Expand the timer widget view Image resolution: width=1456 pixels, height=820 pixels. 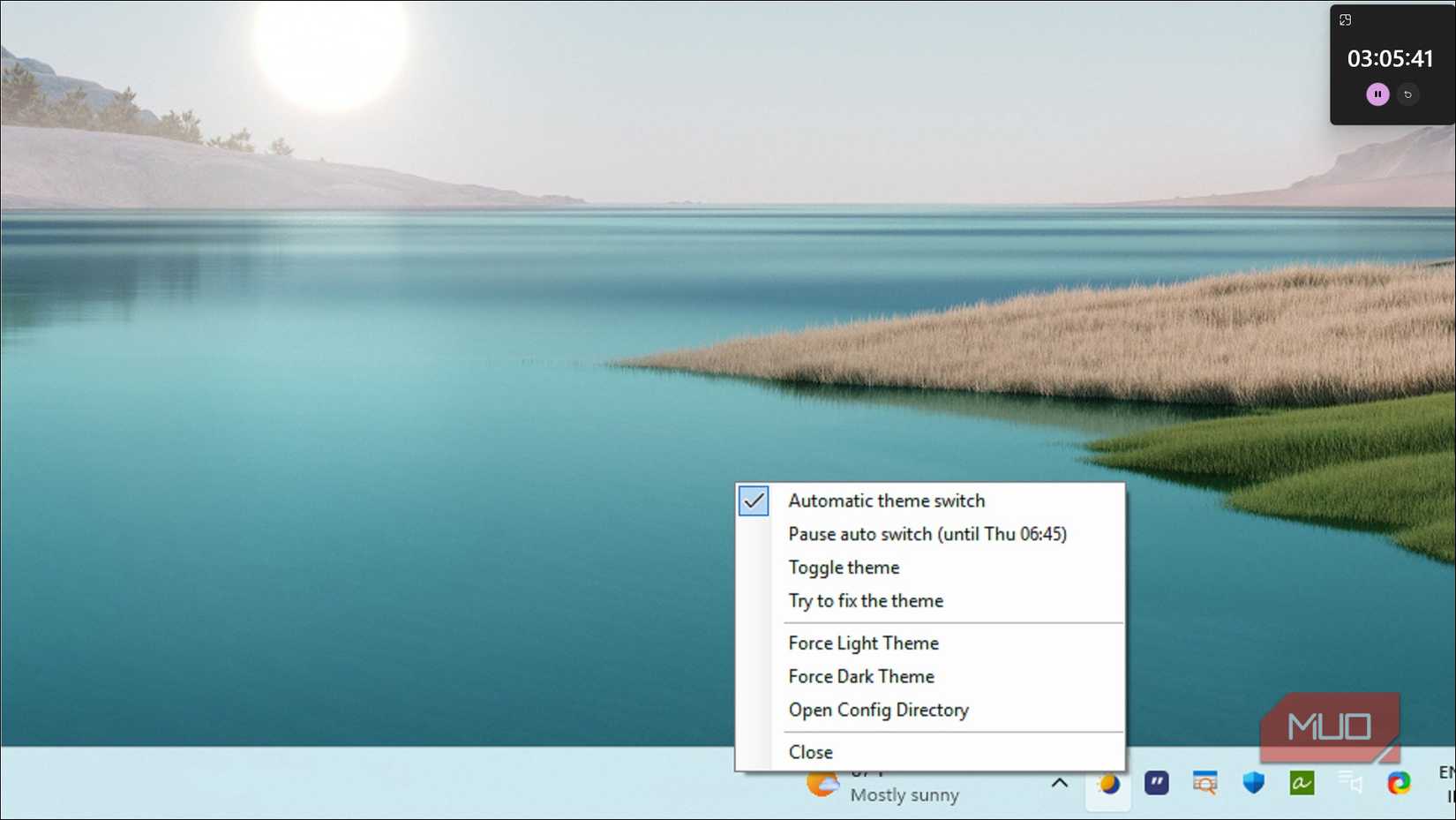[x=1346, y=19]
